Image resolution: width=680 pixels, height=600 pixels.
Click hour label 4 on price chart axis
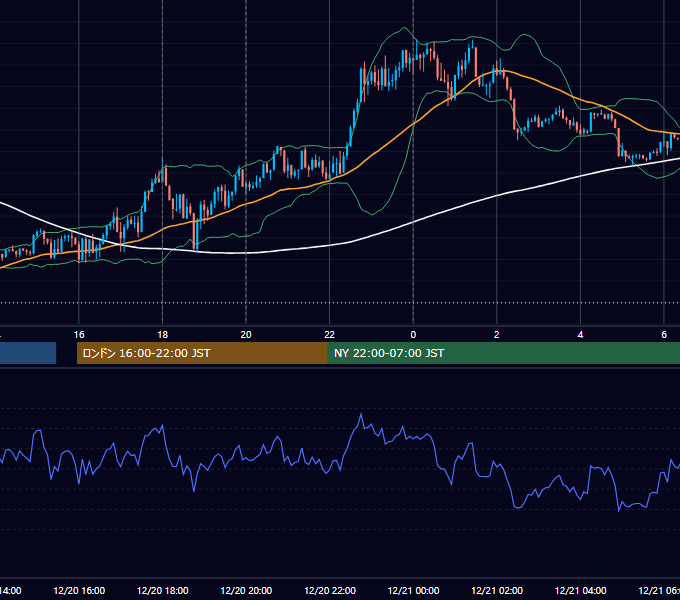click(580, 335)
